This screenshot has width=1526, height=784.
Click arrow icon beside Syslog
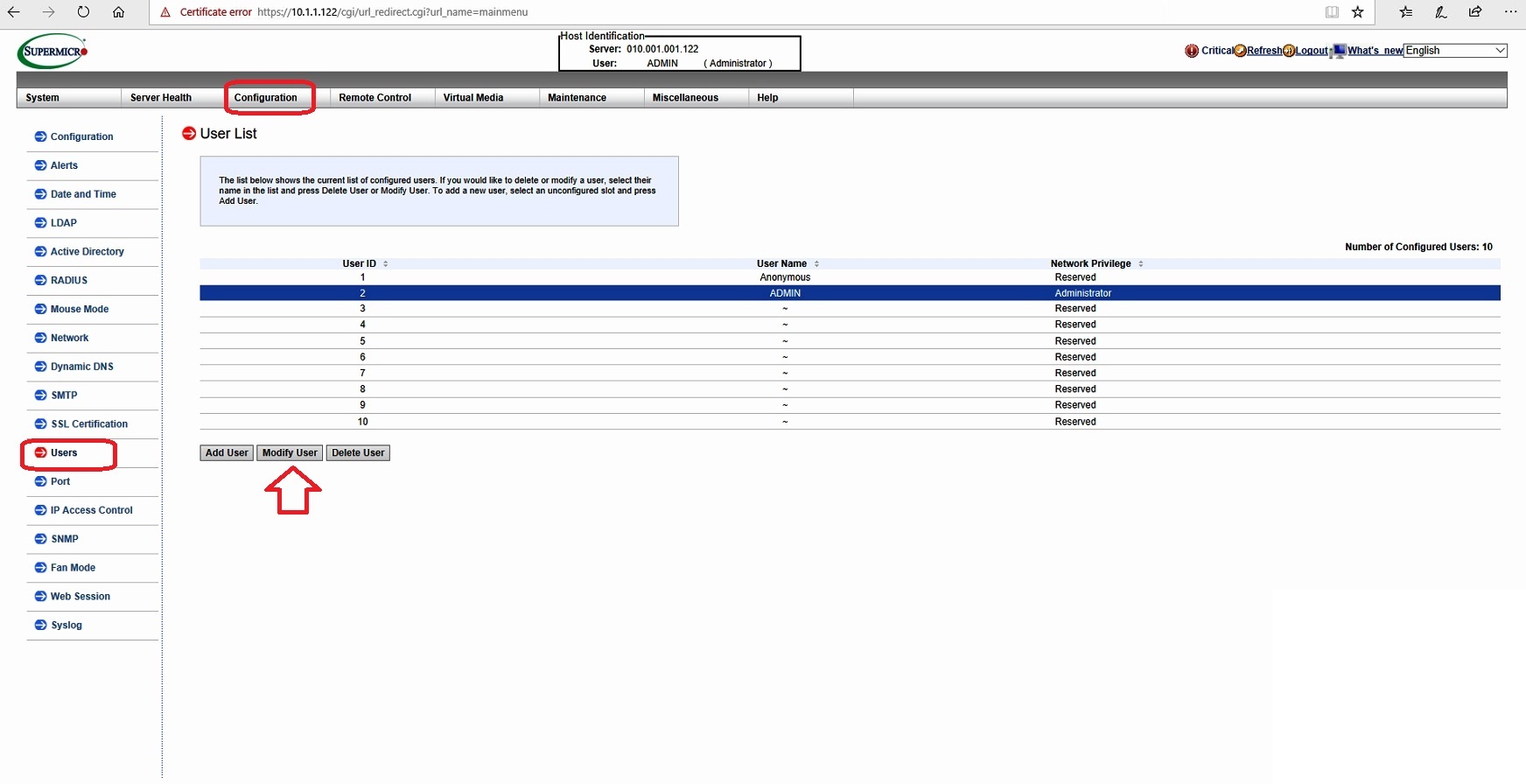click(40, 625)
